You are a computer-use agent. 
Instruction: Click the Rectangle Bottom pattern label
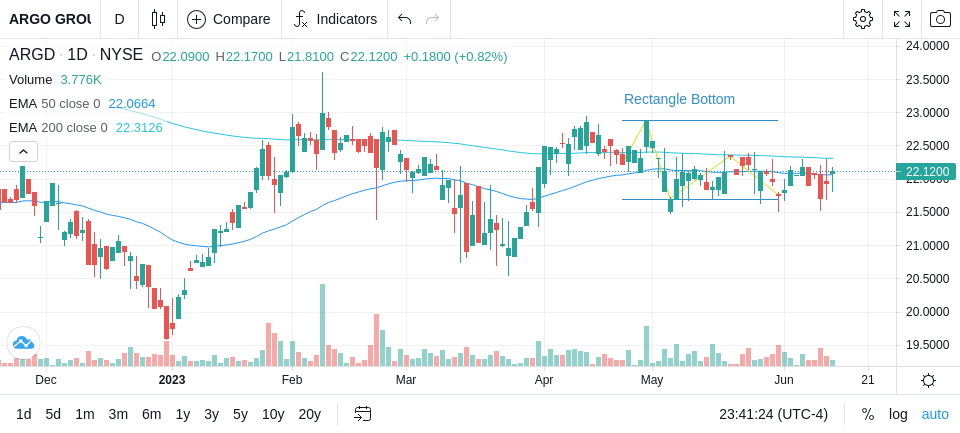(x=679, y=99)
